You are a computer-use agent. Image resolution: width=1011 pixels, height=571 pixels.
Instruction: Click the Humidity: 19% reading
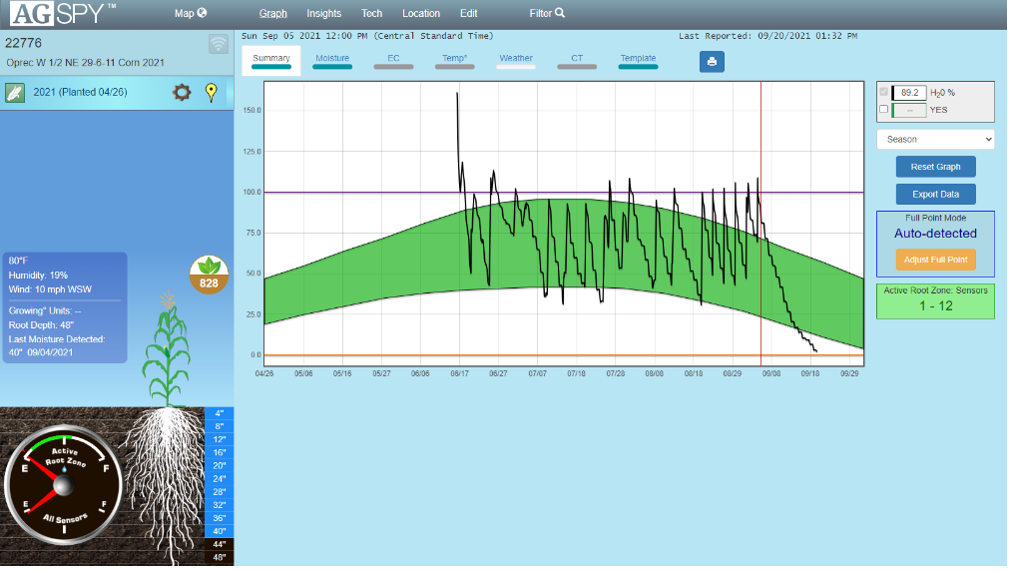(38, 276)
